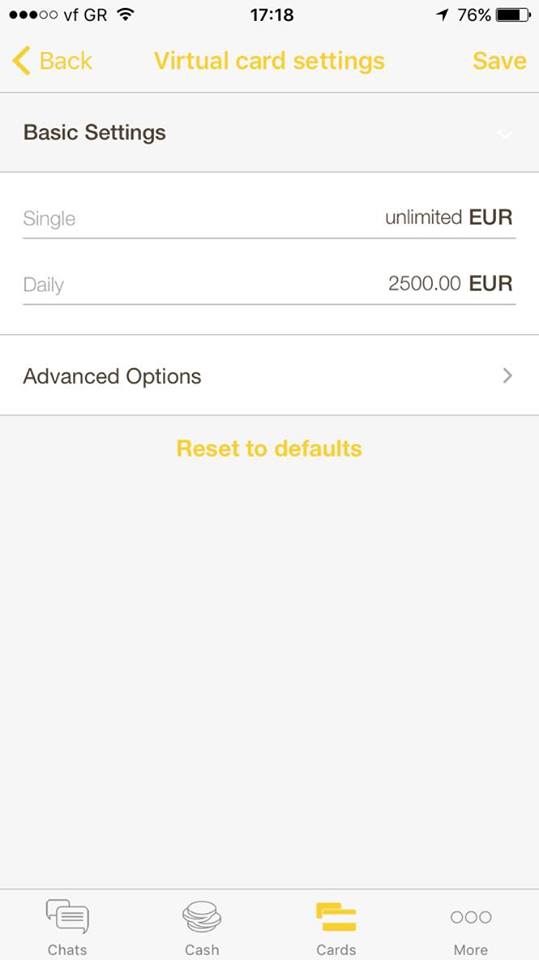The image size is (539, 960).
Task: Open the Advanced Options row
Action: (270, 375)
